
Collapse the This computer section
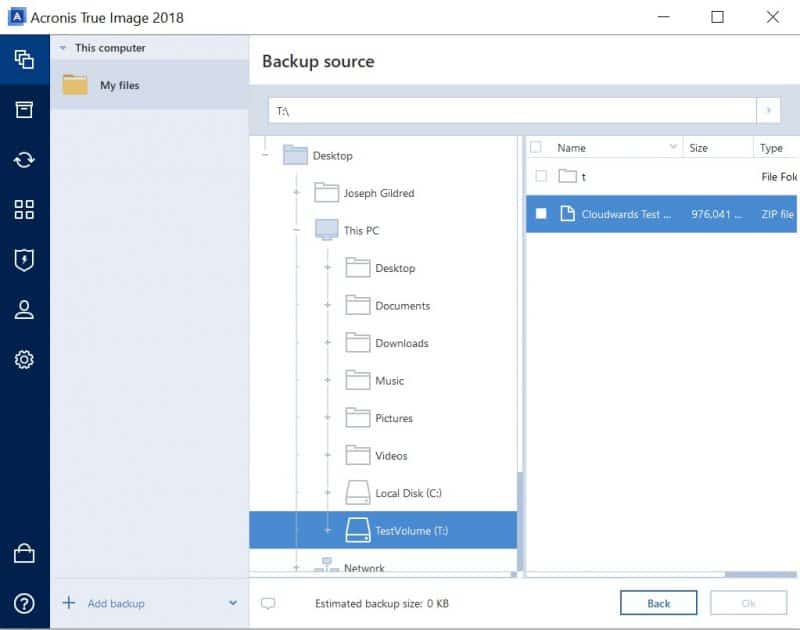63,48
